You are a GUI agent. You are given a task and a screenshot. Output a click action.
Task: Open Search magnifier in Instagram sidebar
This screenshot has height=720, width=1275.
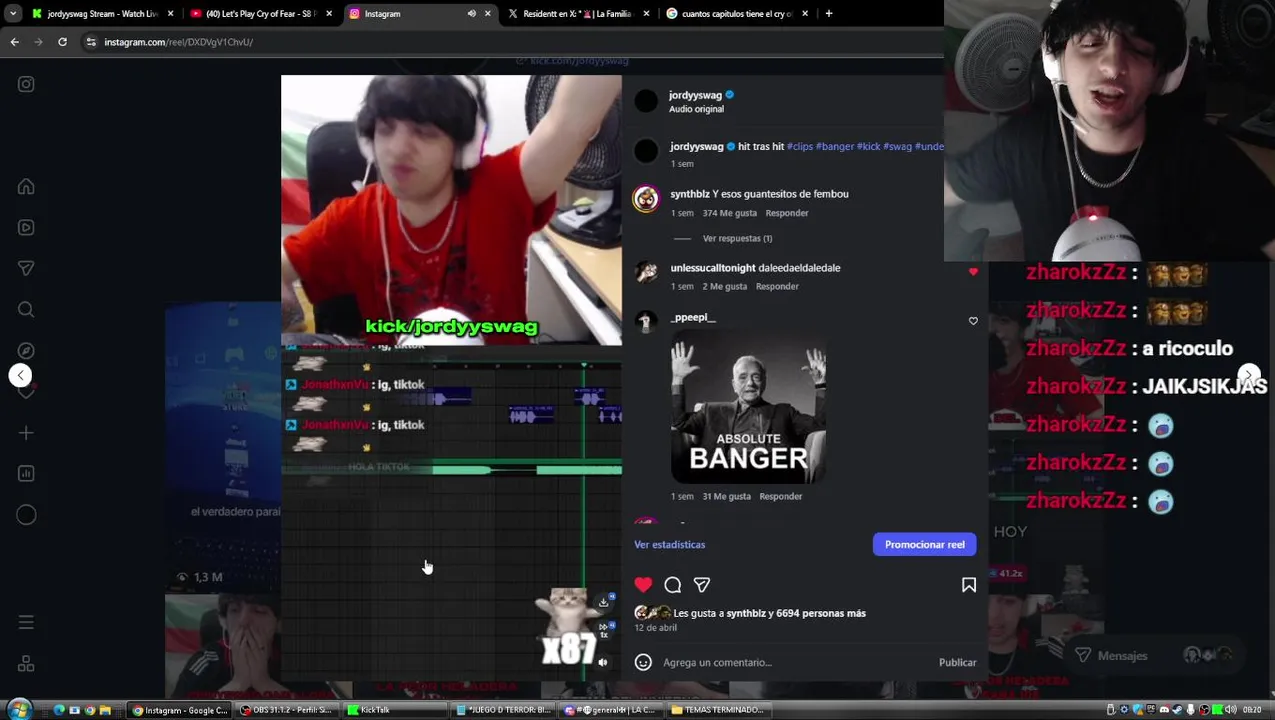[26, 310]
